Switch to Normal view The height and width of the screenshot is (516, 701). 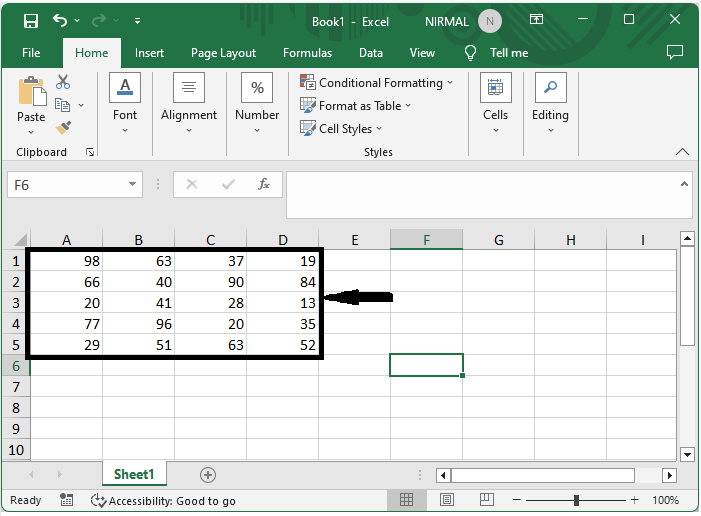[x=406, y=499]
